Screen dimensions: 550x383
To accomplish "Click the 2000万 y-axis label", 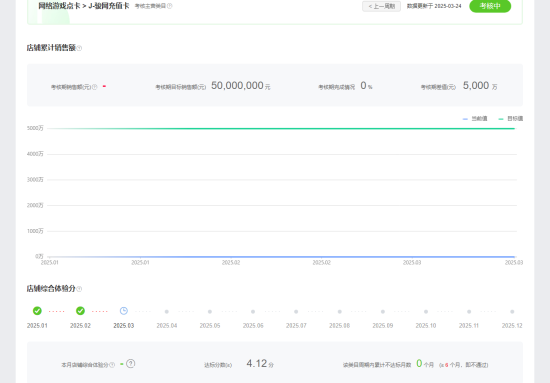I will pos(35,205).
